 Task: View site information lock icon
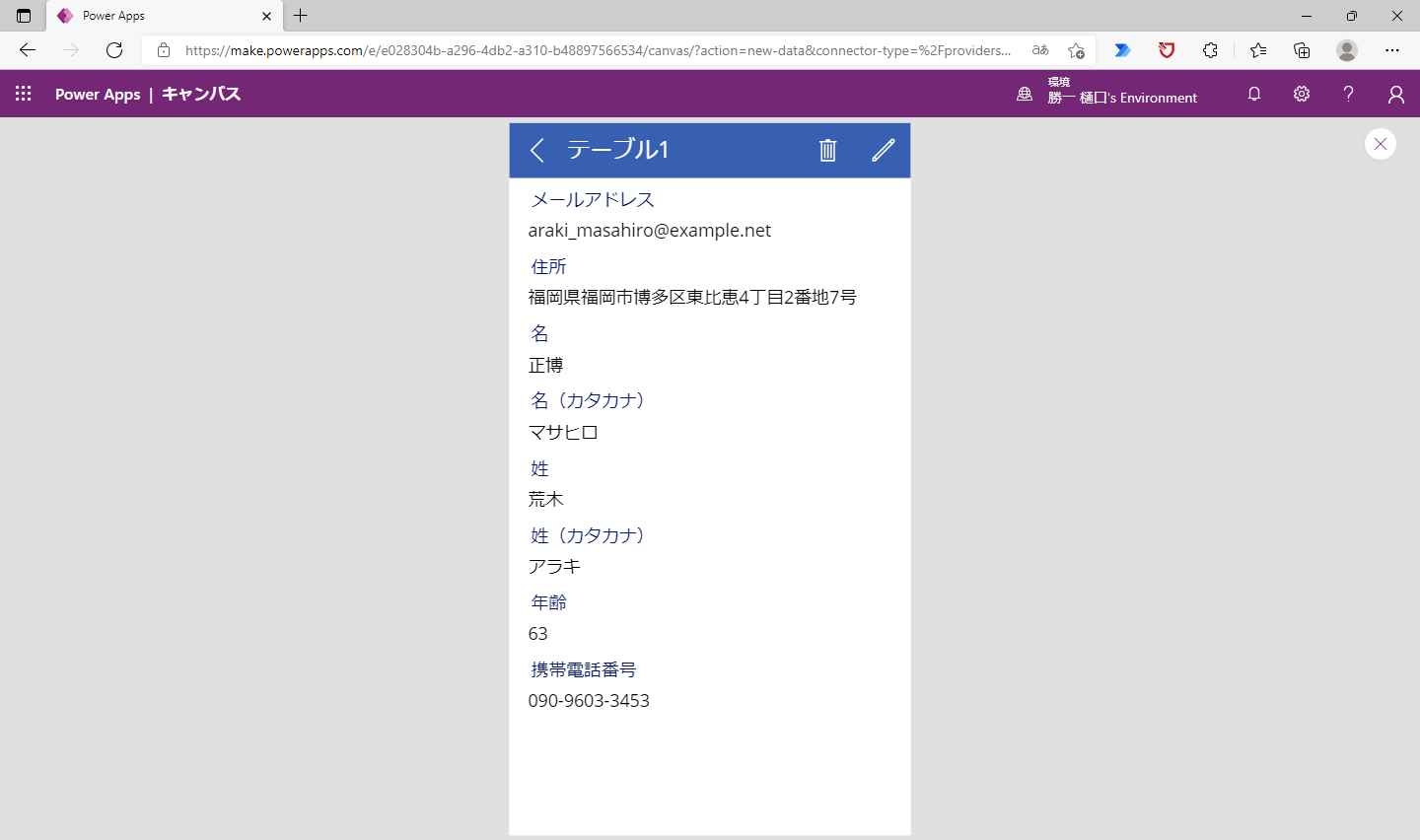(164, 50)
